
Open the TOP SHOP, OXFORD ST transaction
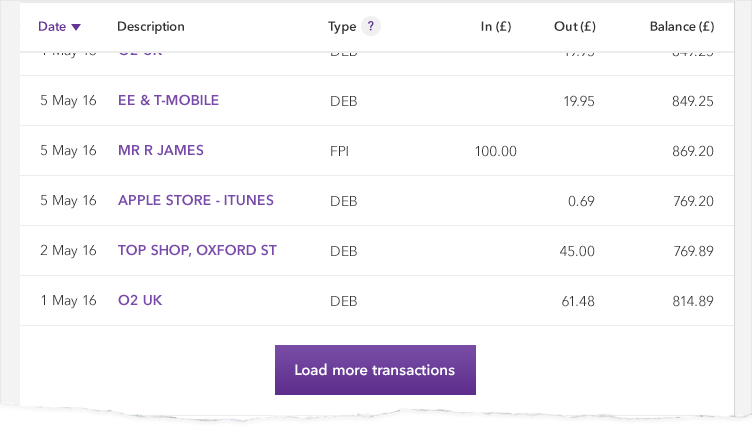(197, 250)
